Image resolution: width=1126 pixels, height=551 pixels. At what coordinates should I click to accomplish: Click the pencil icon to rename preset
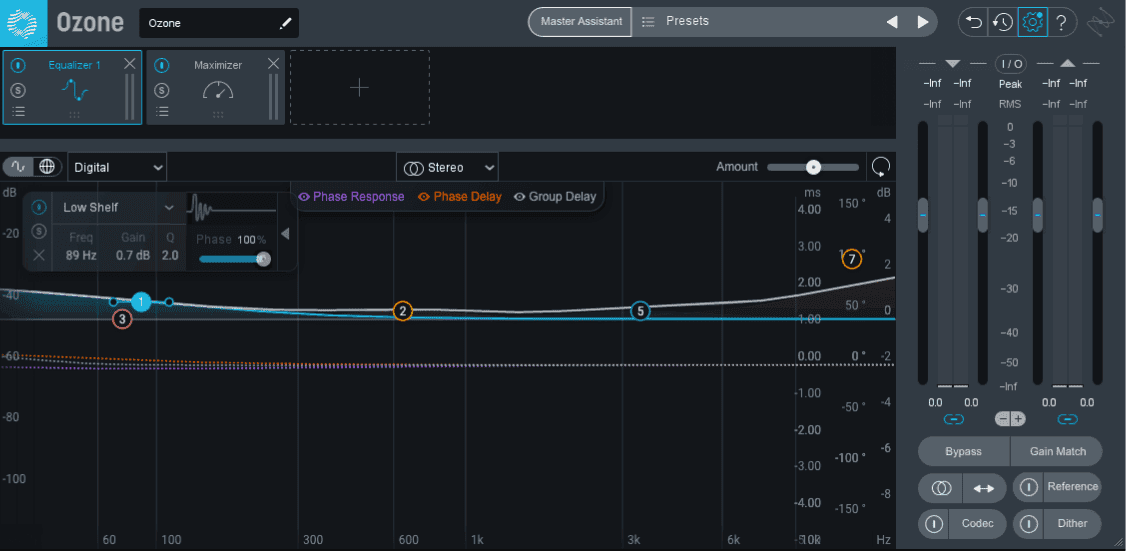pyautogui.click(x=286, y=24)
